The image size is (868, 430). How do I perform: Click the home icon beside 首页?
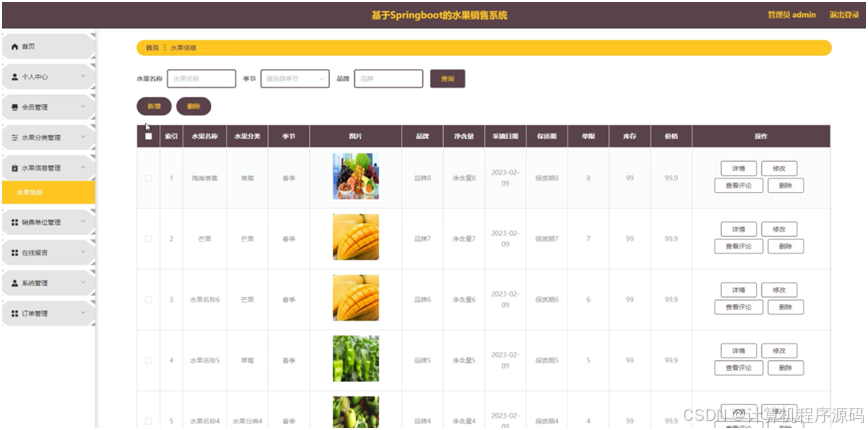14,47
